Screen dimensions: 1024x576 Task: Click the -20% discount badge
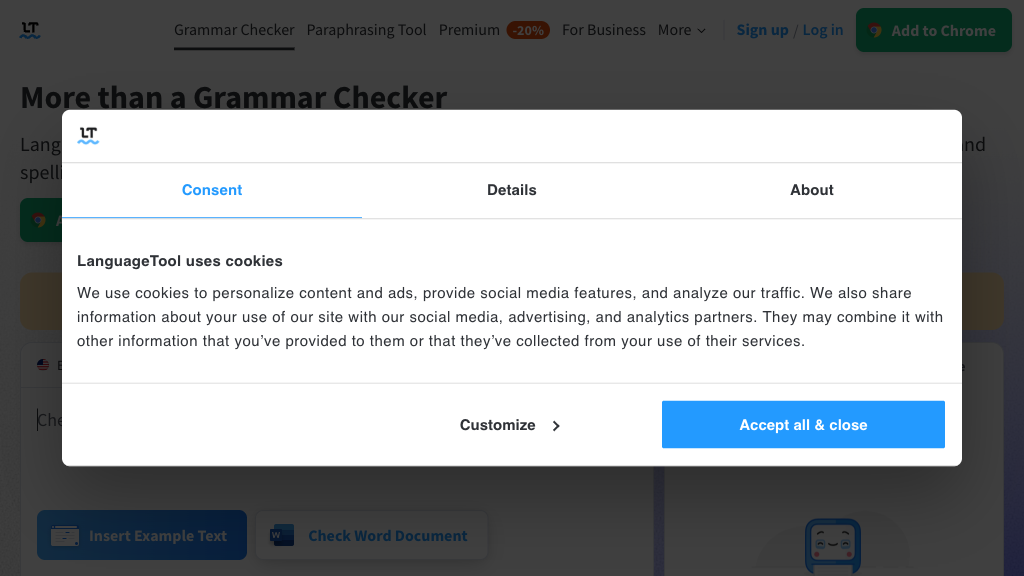(x=528, y=30)
